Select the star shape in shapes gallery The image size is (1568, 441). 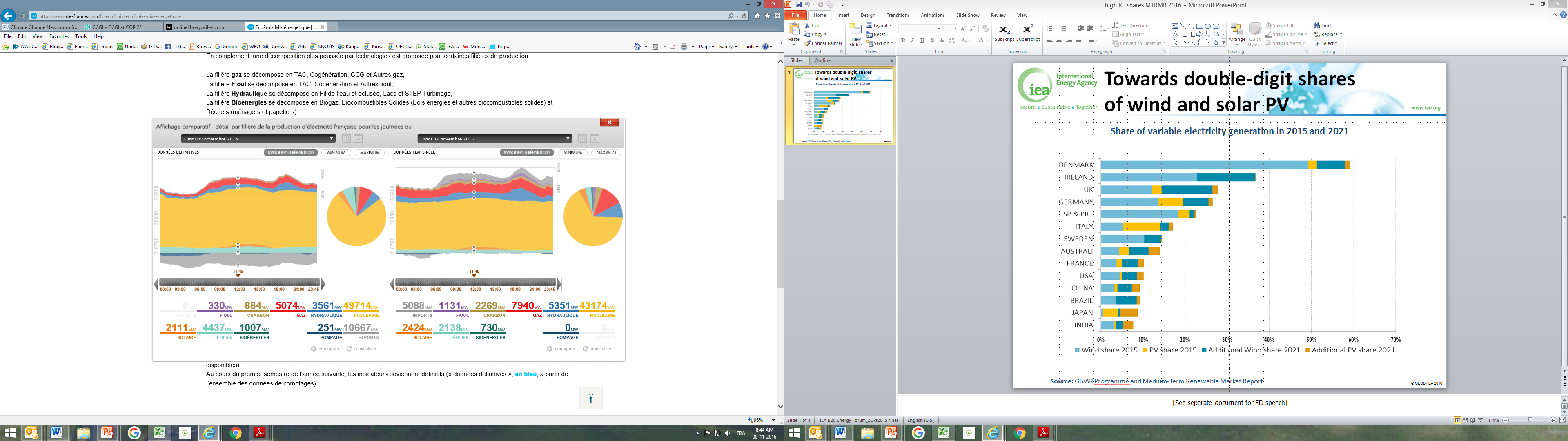tap(1216, 43)
